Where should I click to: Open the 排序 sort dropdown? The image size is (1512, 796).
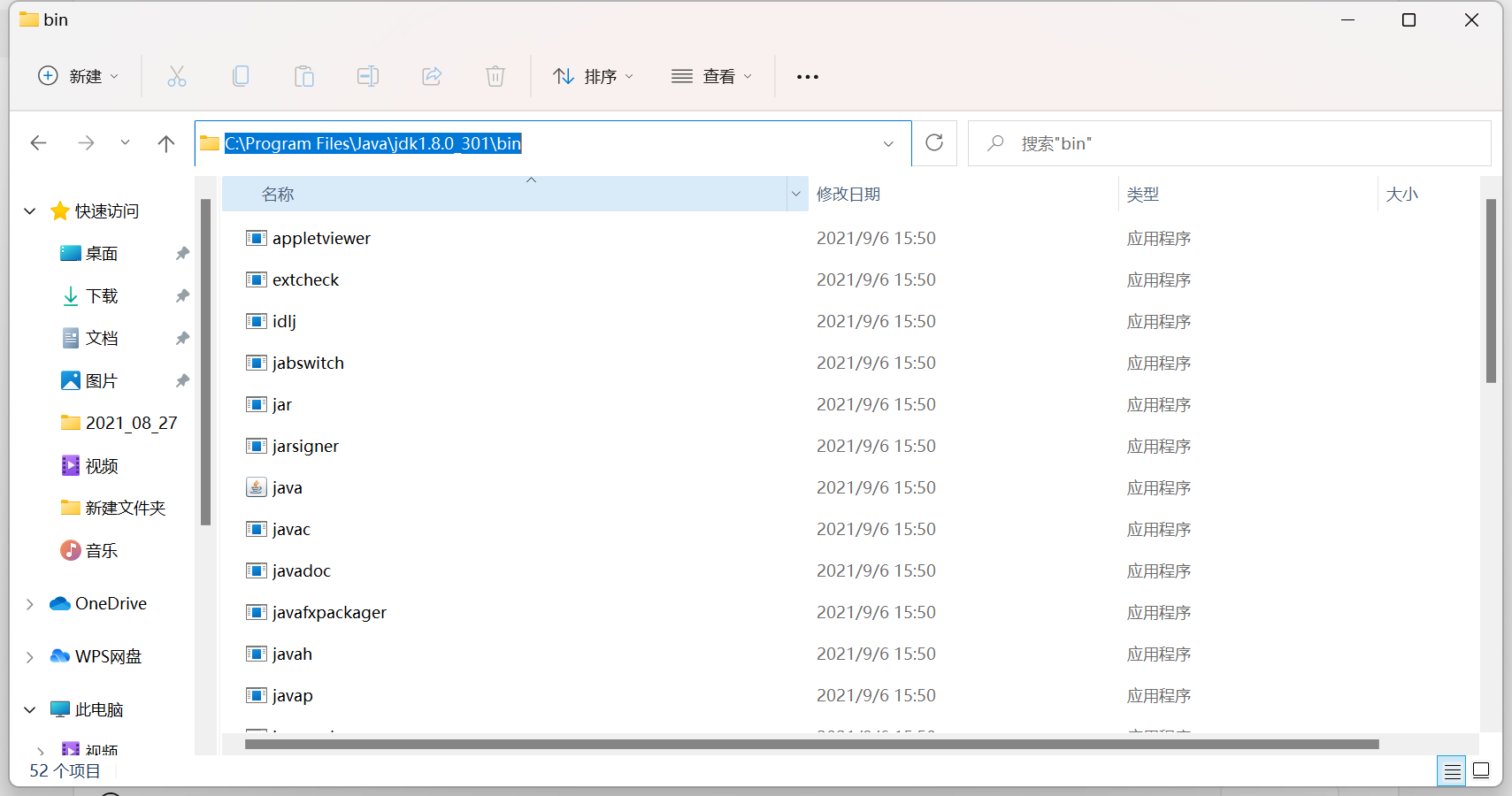click(x=593, y=76)
